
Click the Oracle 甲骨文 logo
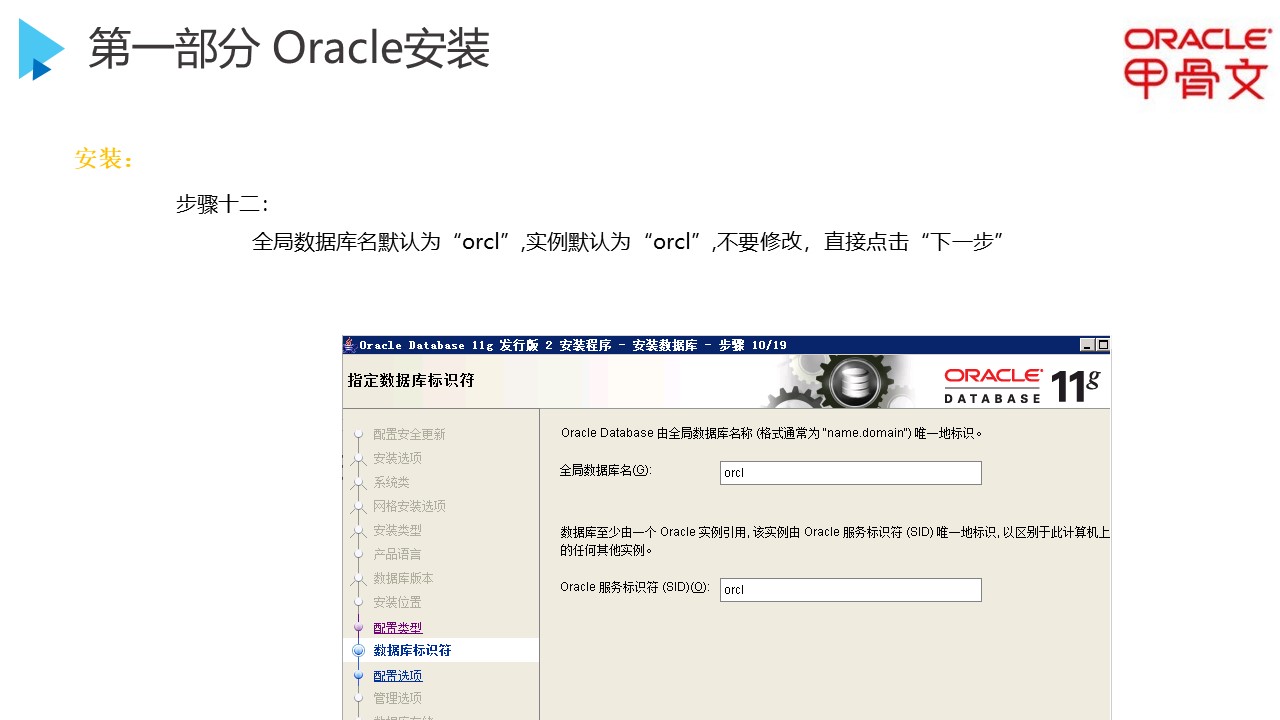pyautogui.click(x=1196, y=64)
